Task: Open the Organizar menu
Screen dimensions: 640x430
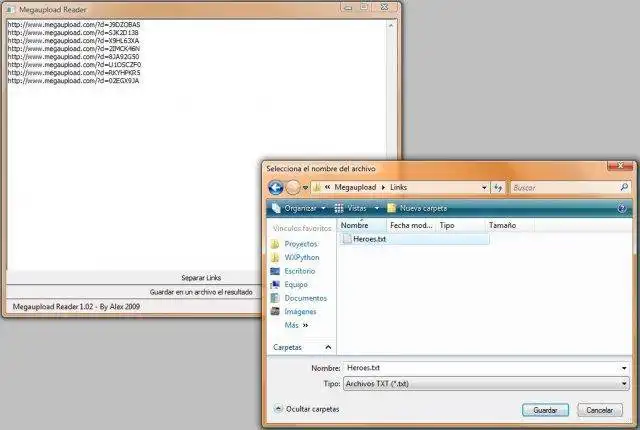Action: (299, 208)
